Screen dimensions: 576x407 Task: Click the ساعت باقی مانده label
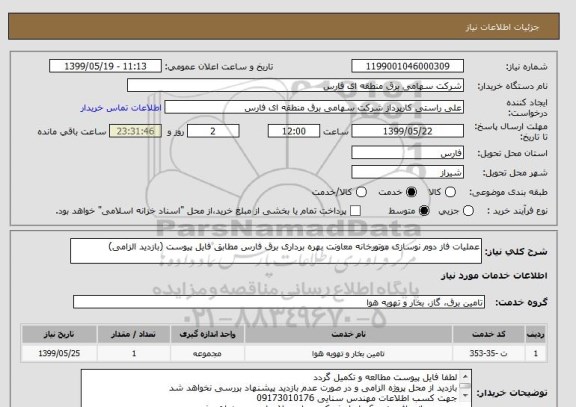[x=72, y=131]
